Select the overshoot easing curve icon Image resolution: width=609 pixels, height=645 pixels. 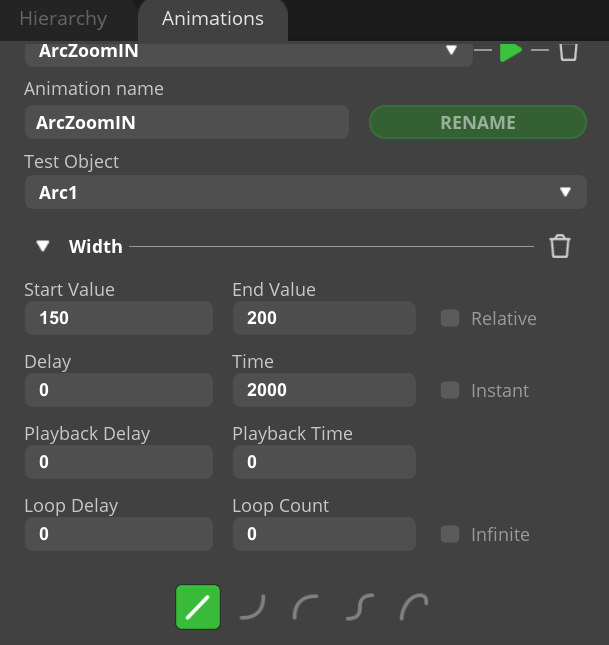[414, 607]
